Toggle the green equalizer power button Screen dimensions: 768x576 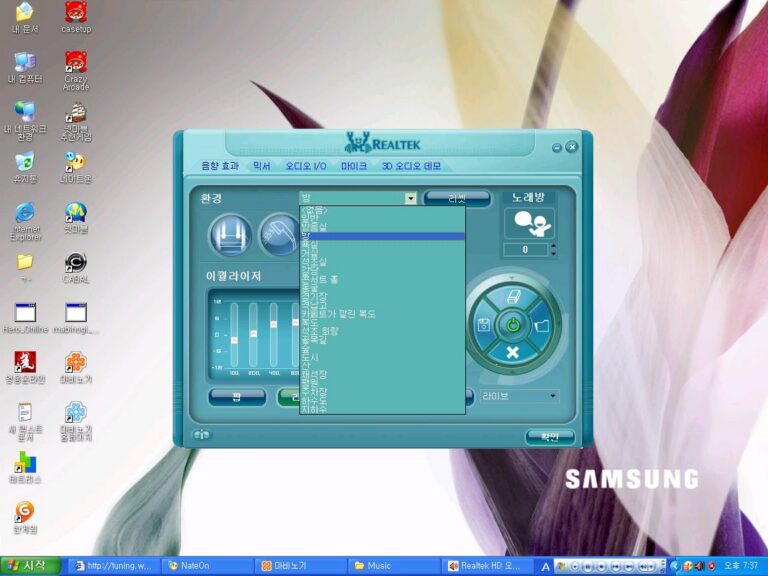513,325
